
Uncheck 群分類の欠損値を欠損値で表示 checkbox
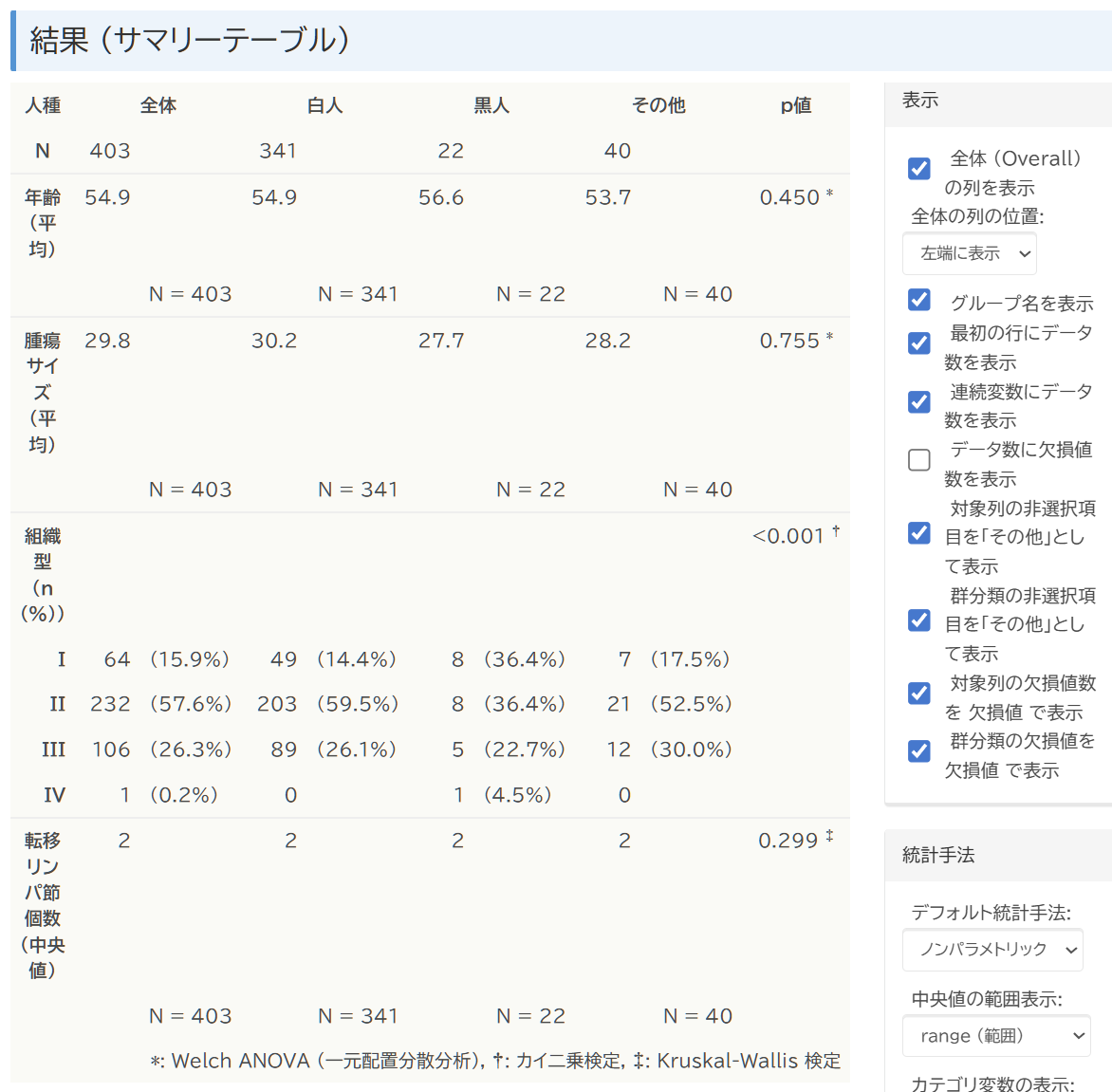pyautogui.click(x=918, y=751)
